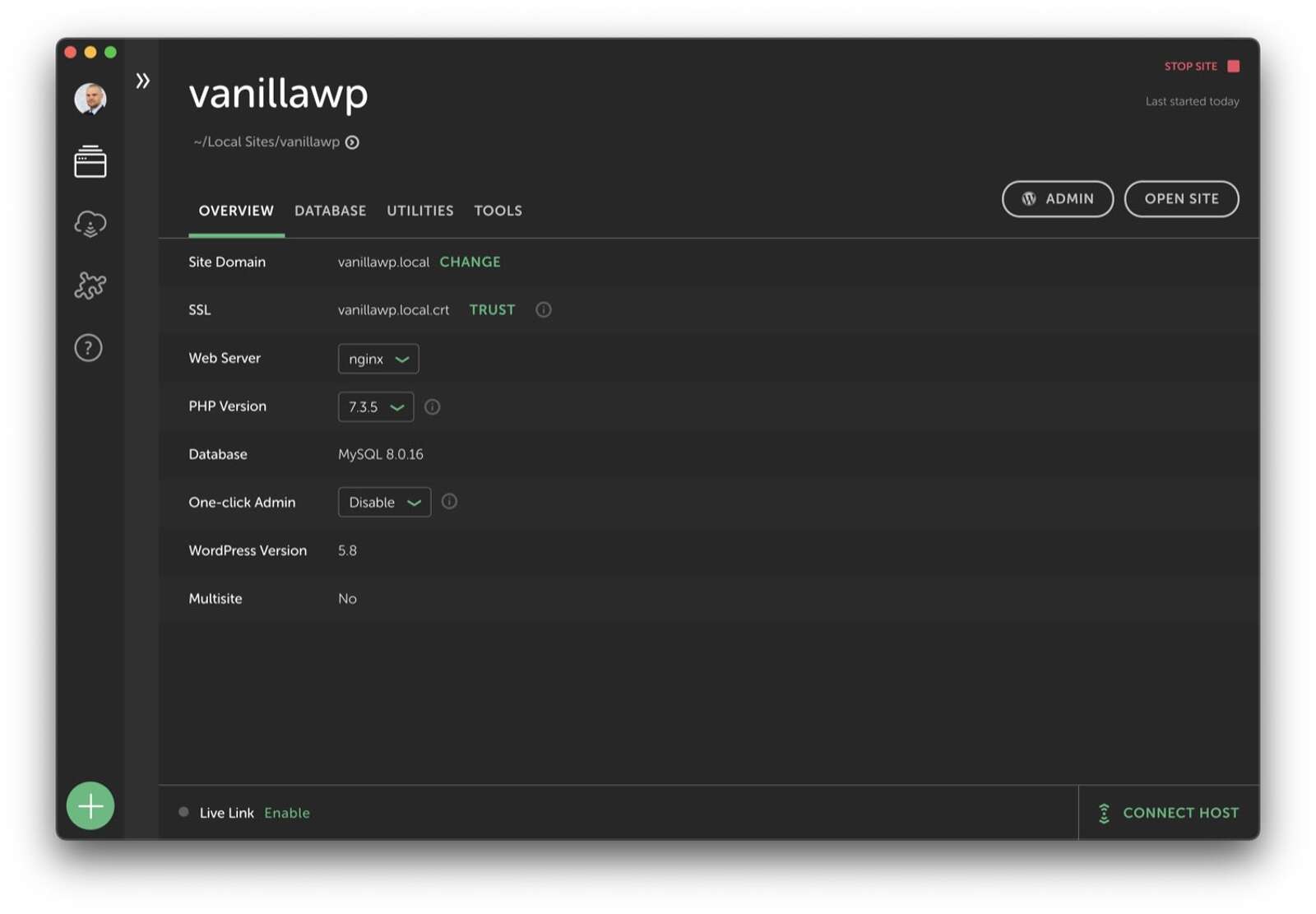This screenshot has height=914, width=1316.
Task: Reveal site folder arrow icon next to path
Action: point(352,142)
